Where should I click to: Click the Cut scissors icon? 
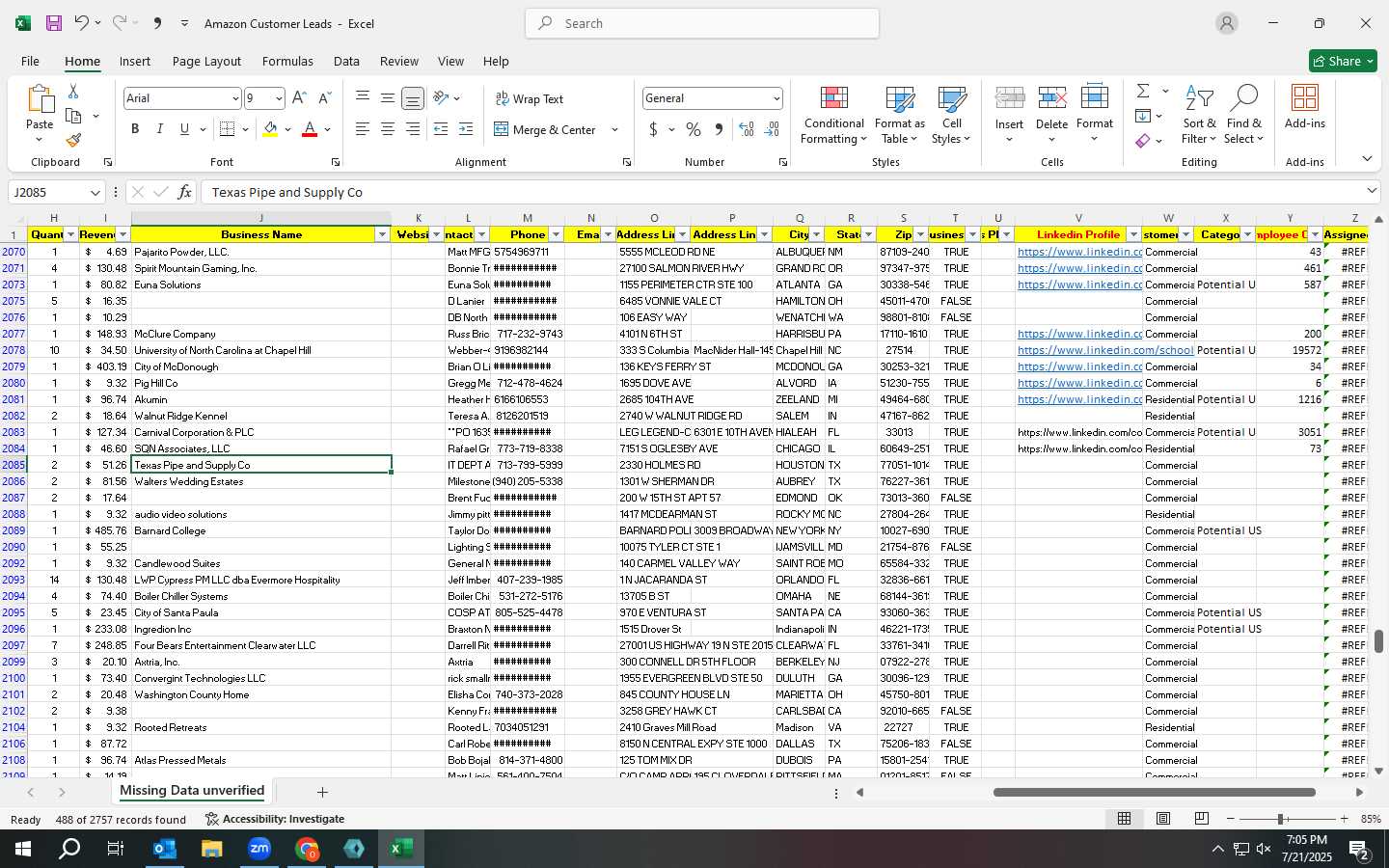point(73,92)
